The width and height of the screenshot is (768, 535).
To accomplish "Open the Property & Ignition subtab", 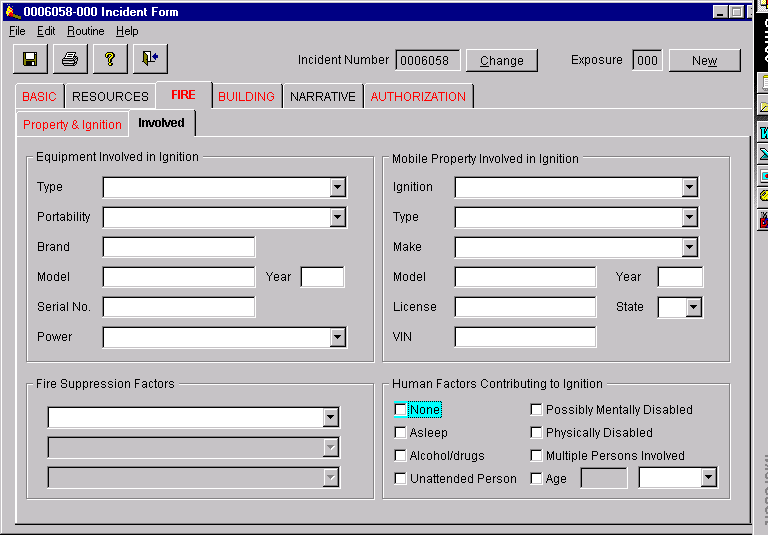I will click(72, 125).
